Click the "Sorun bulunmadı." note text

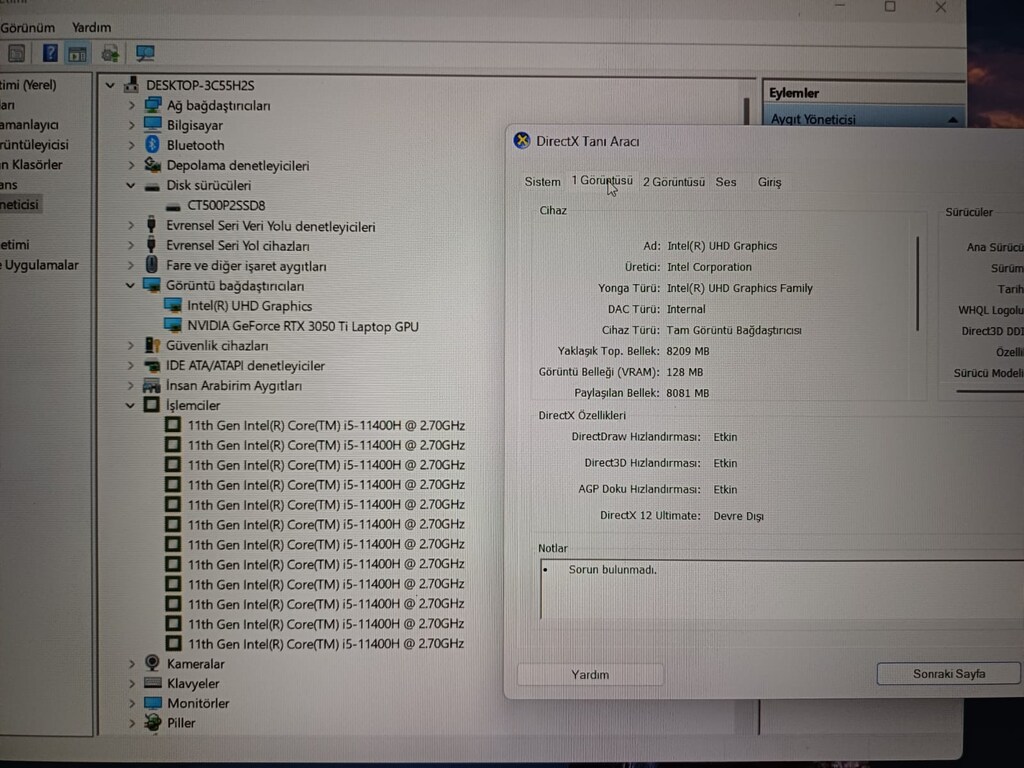[612, 569]
